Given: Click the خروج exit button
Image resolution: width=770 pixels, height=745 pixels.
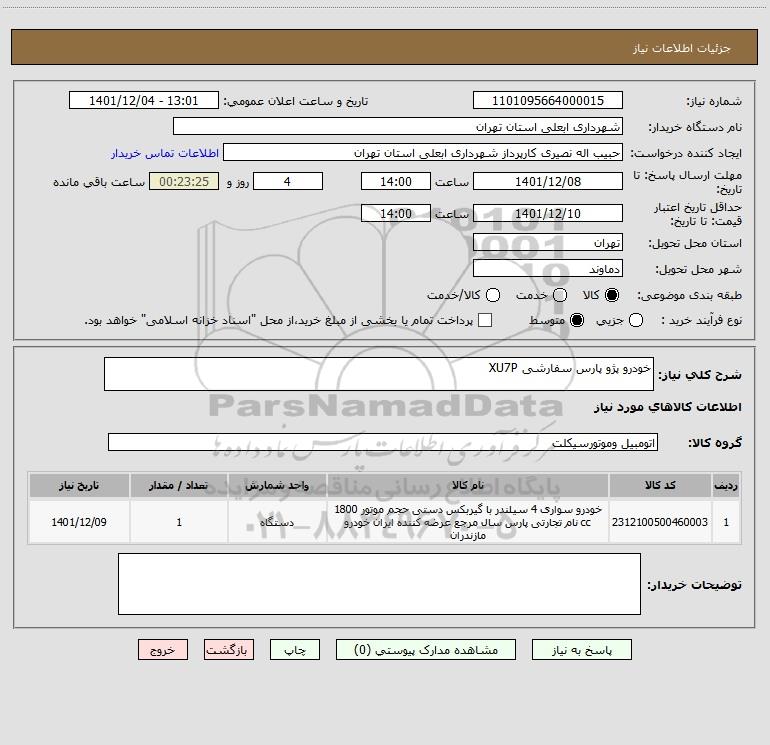Looking at the screenshot, I should 163,650.
